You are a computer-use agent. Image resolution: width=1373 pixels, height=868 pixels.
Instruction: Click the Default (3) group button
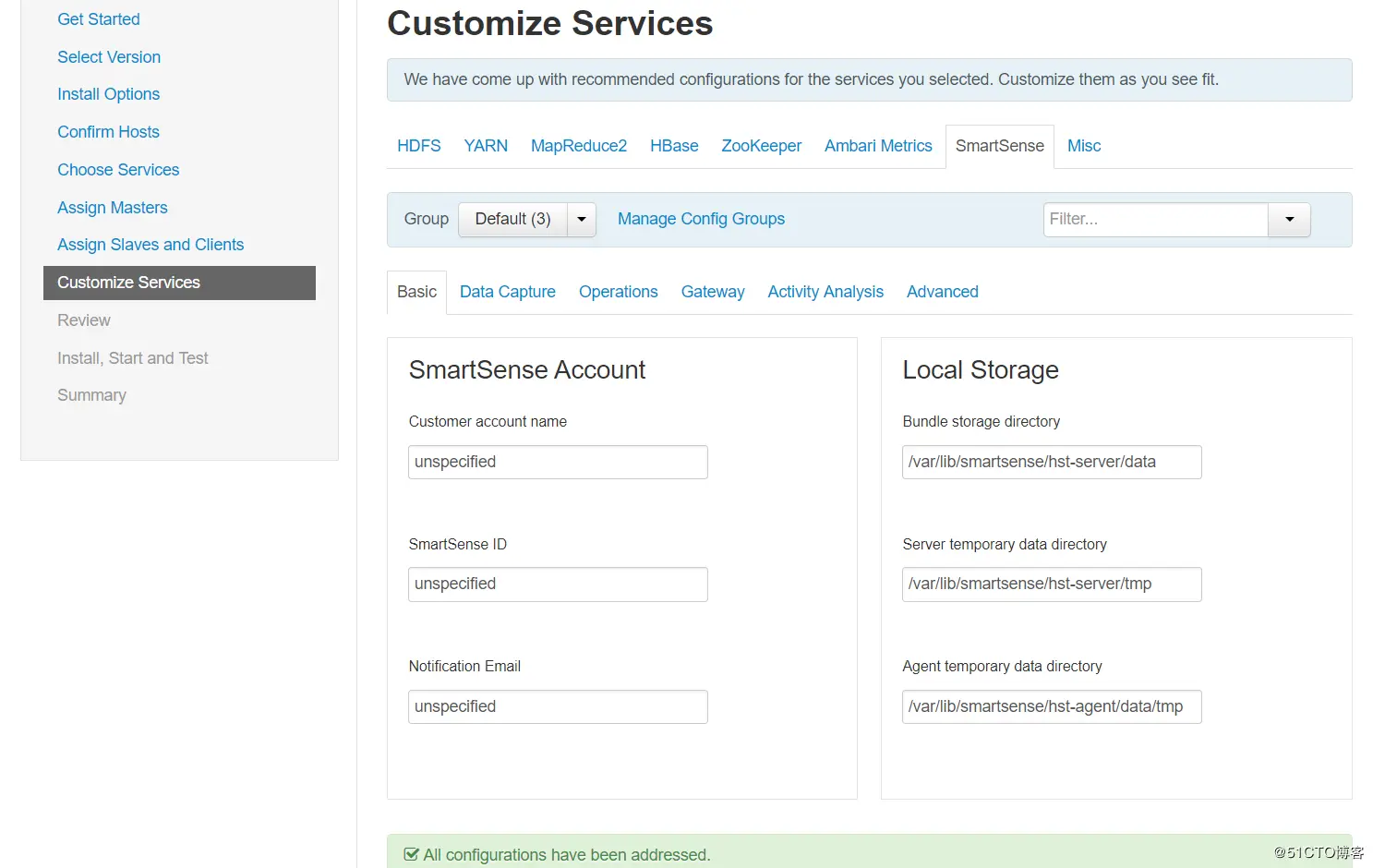point(512,220)
